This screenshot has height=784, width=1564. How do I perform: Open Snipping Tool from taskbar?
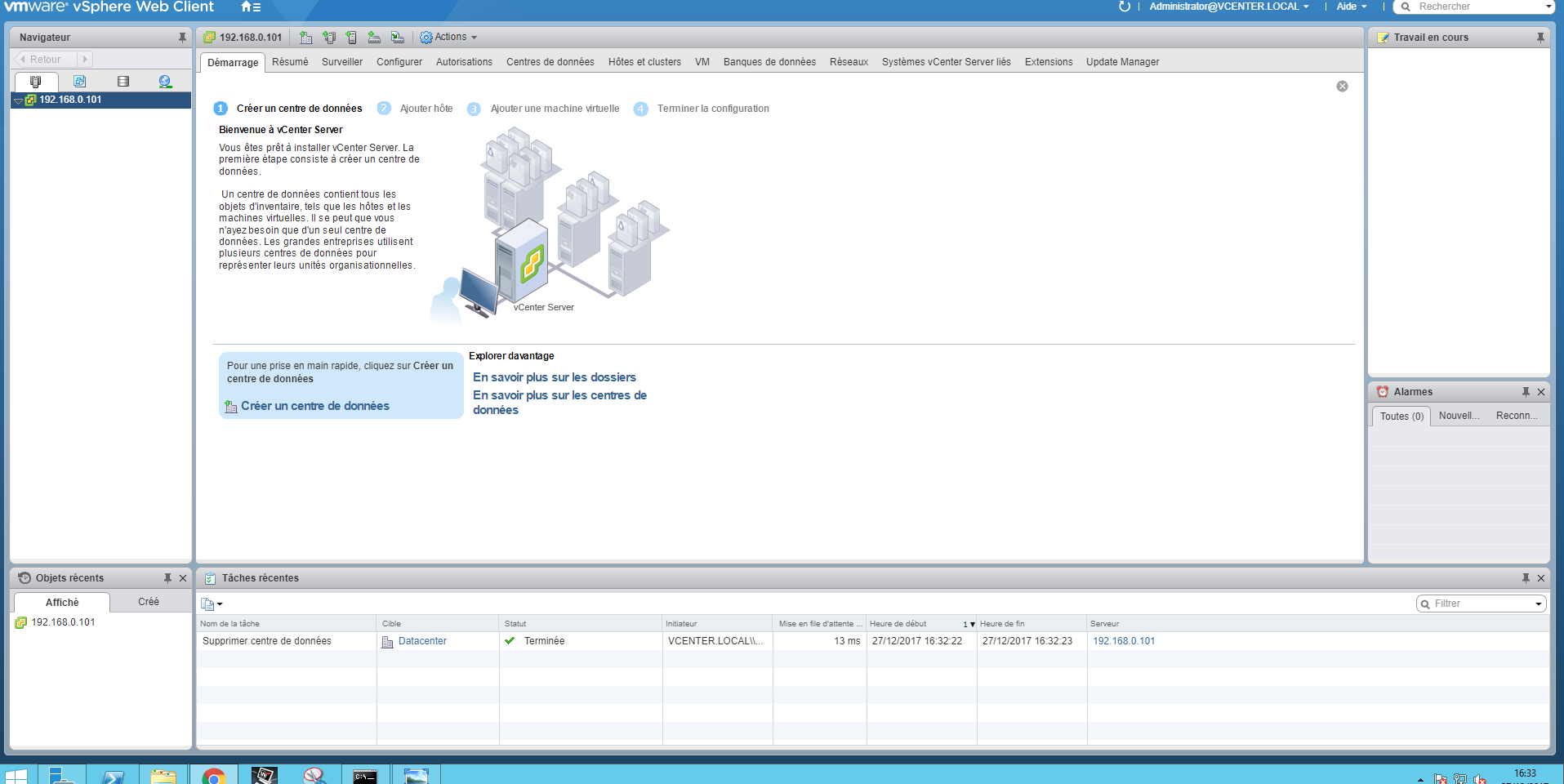coord(314,775)
